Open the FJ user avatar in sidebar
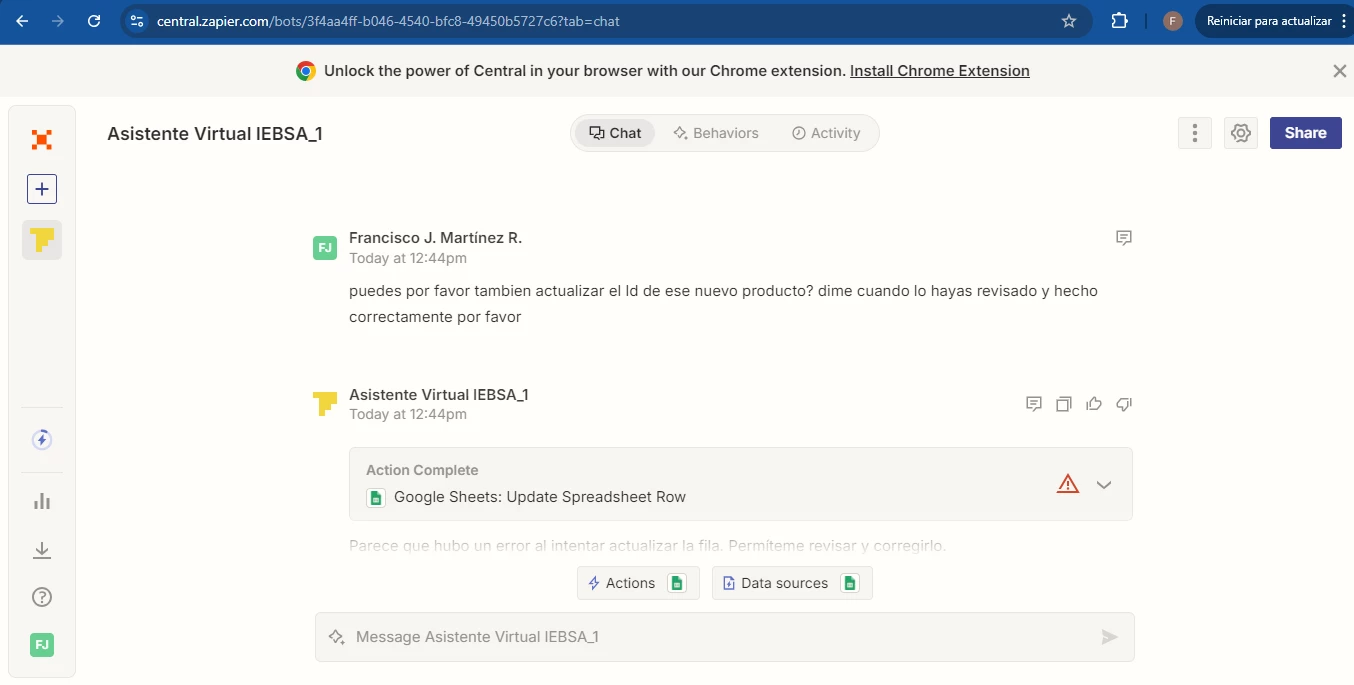Image resolution: width=1354 pixels, height=685 pixels. tap(42, 645)
